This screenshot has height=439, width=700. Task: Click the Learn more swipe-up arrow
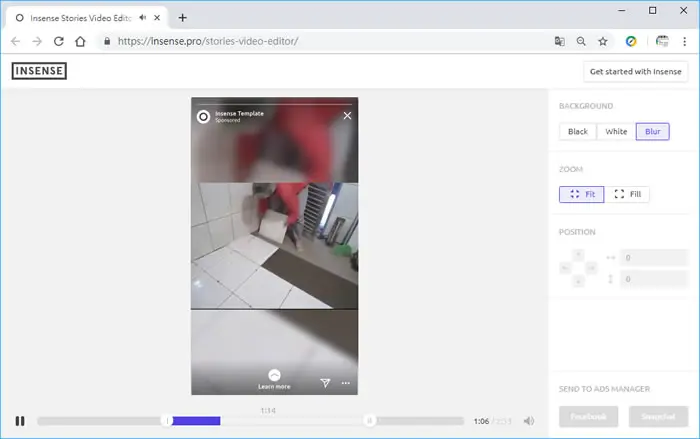(274, 375)
